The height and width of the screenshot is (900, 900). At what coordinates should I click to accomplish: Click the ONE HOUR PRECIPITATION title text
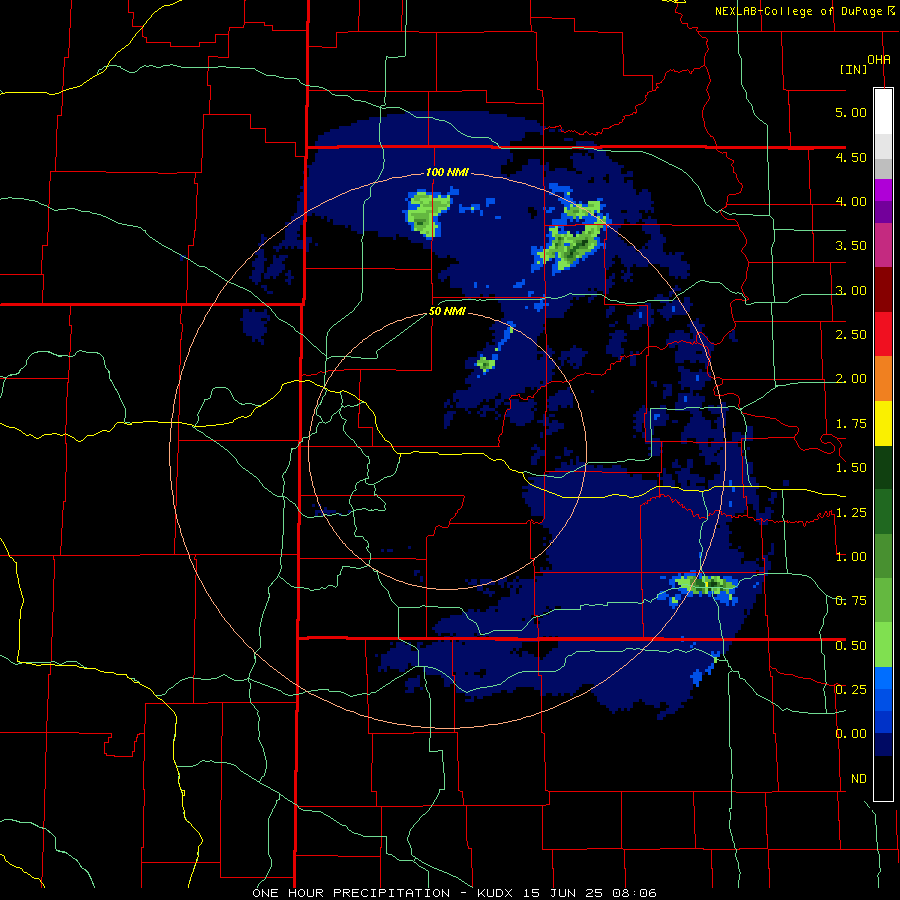coord(351,893)
